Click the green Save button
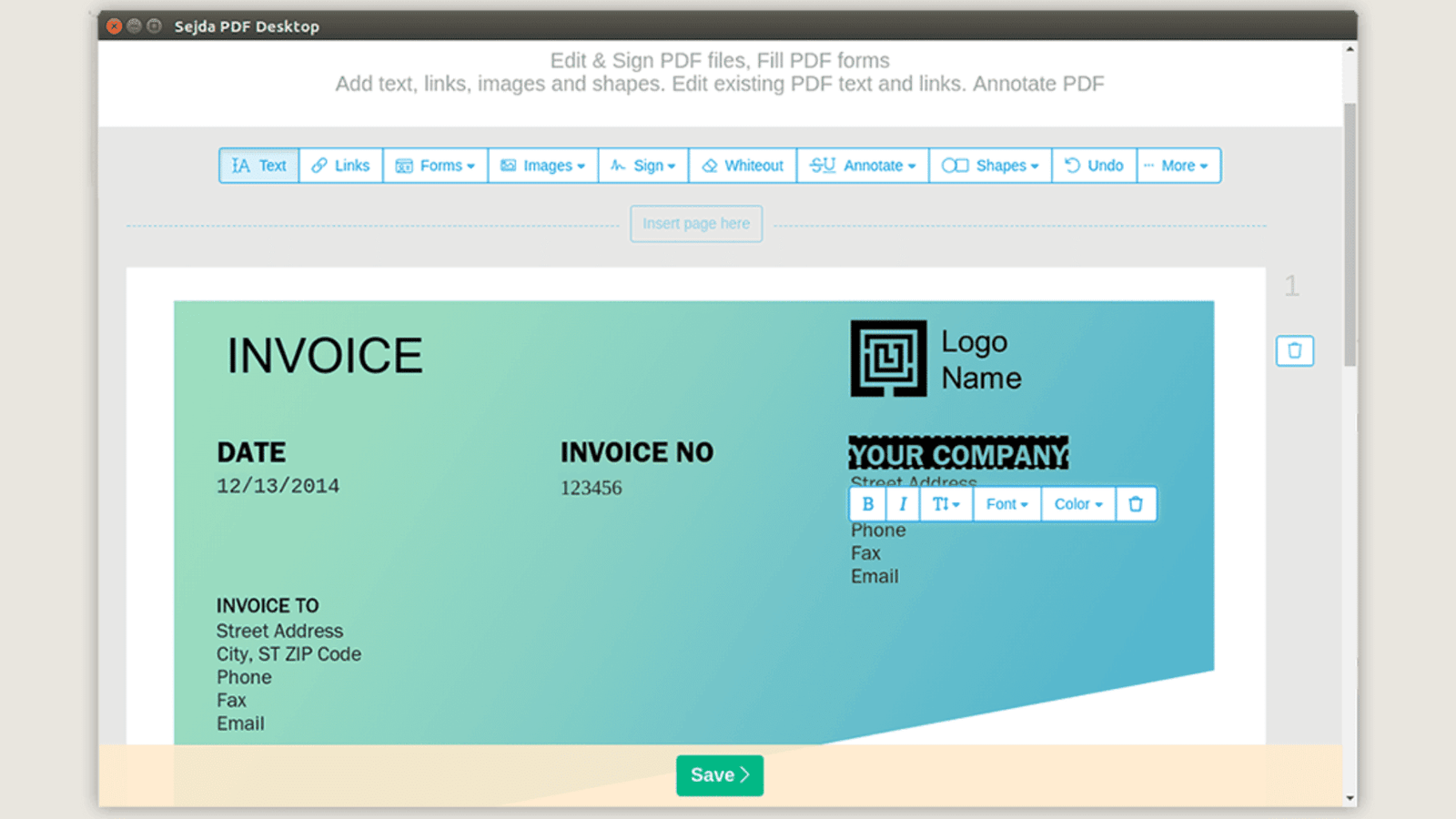 point(720,775)
